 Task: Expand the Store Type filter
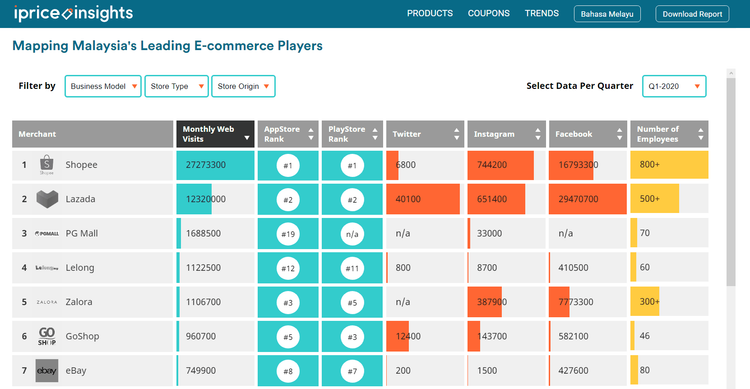click(x=176, y=86)
